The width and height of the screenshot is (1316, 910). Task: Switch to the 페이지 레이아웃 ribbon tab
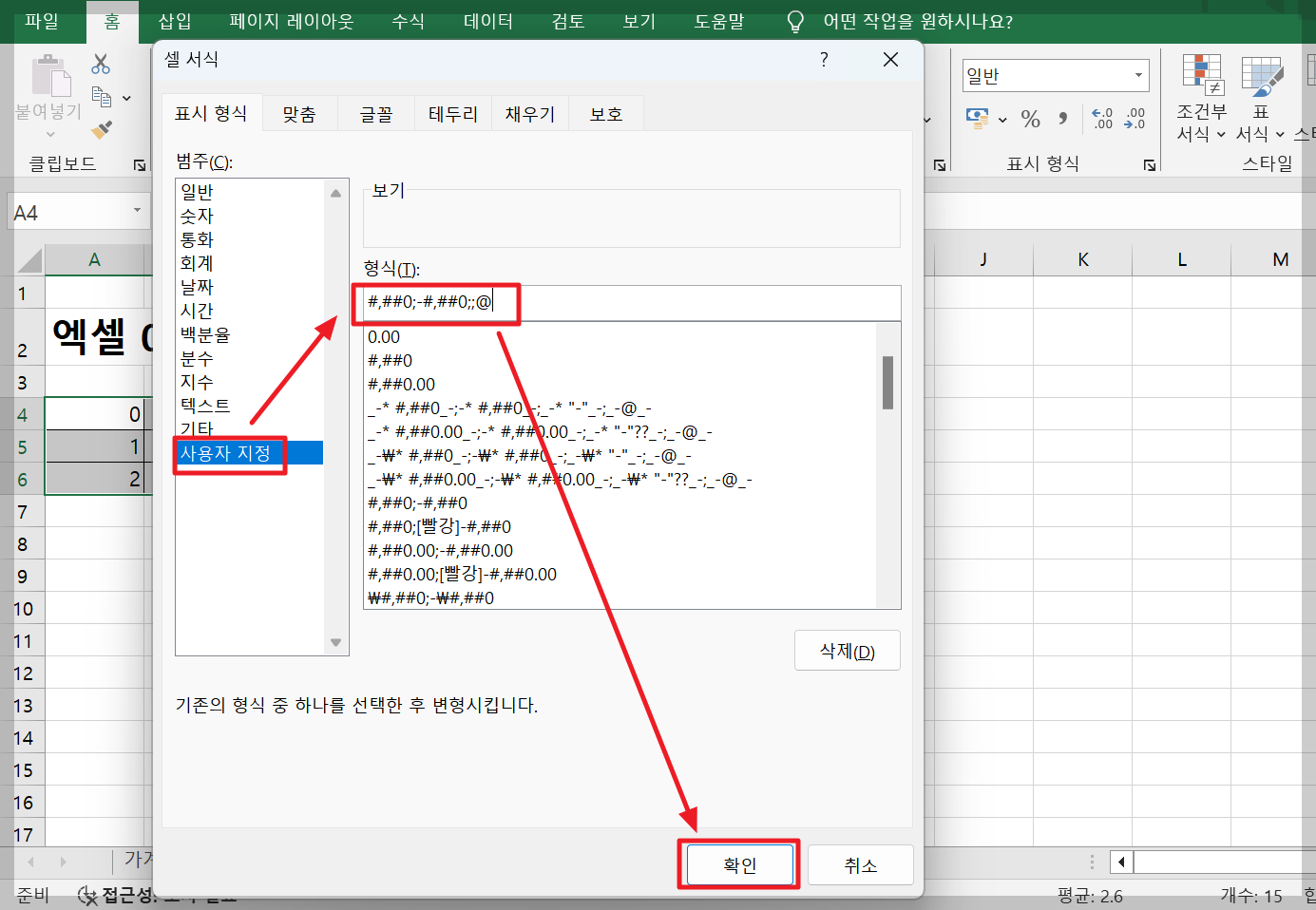[292, 21]
